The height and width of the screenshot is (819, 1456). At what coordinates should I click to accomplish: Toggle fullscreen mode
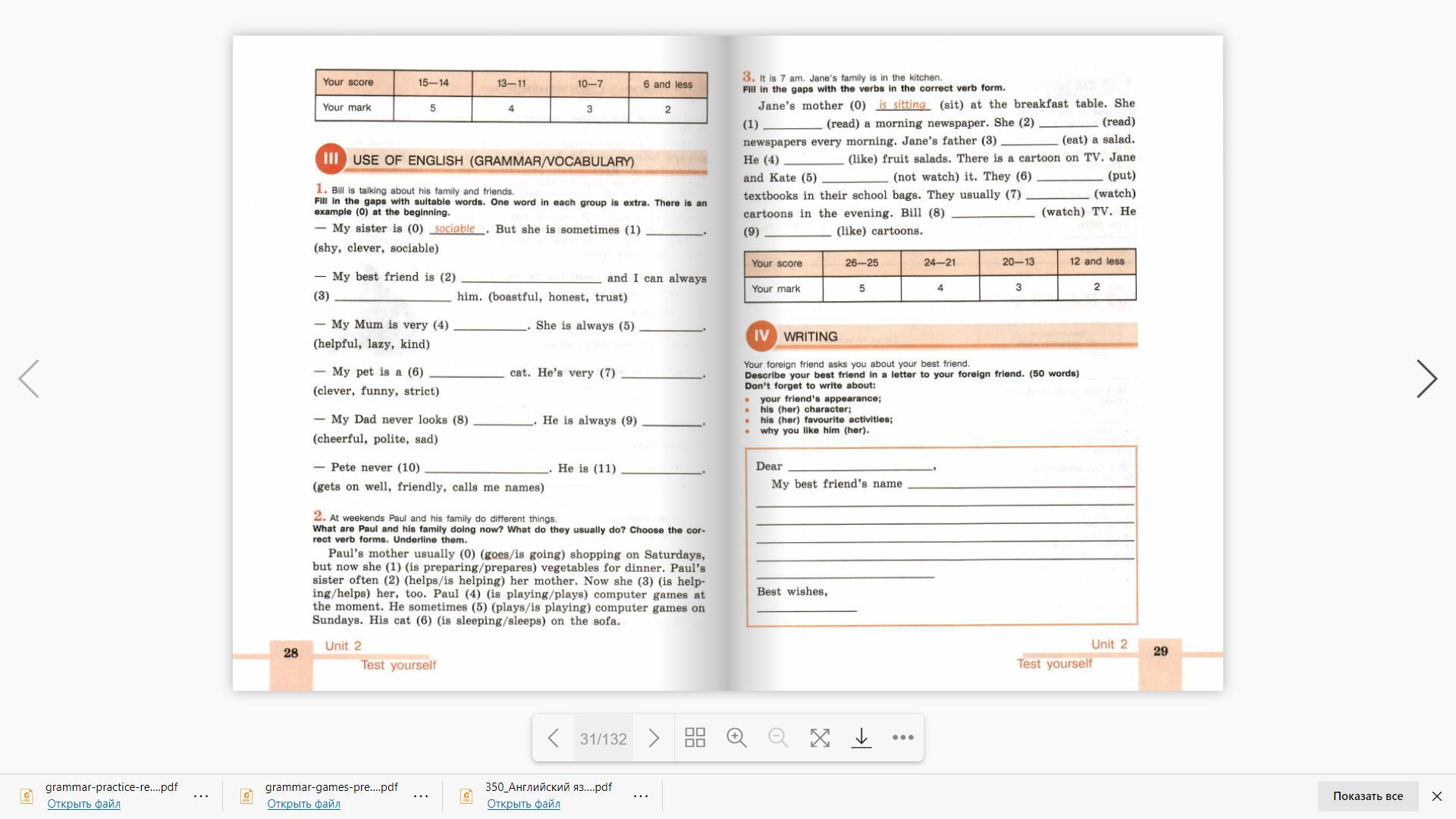click(x=820, y=738)
